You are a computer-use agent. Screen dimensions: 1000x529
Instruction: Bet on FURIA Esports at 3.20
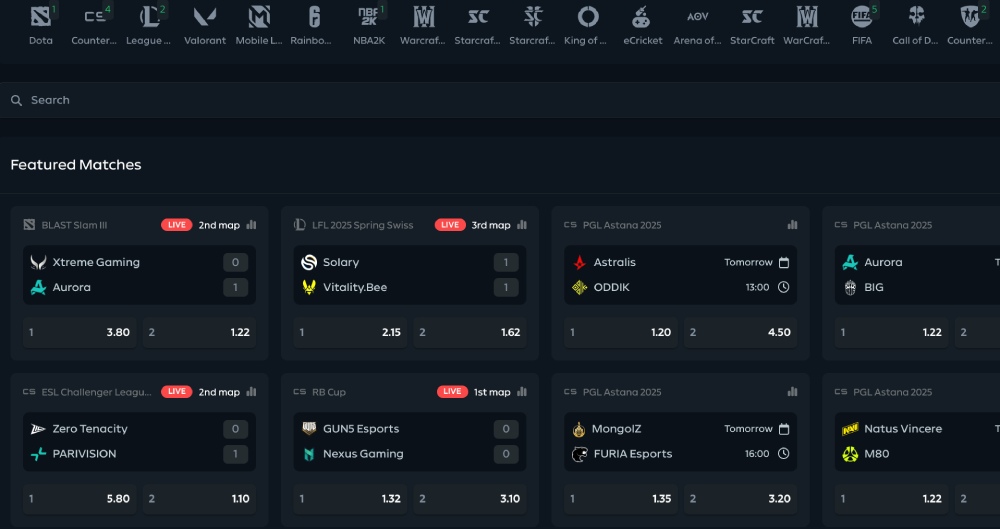[x=740, y=499]
